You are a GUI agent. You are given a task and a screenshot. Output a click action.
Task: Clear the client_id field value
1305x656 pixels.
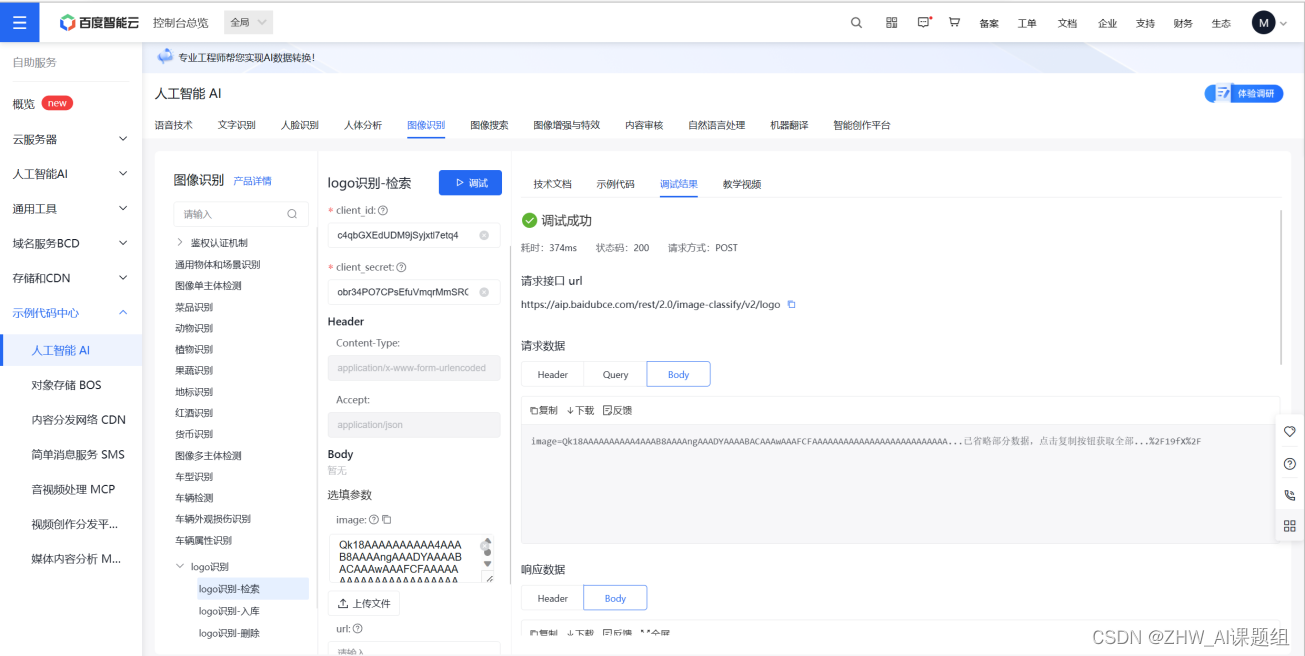point(484,235)
